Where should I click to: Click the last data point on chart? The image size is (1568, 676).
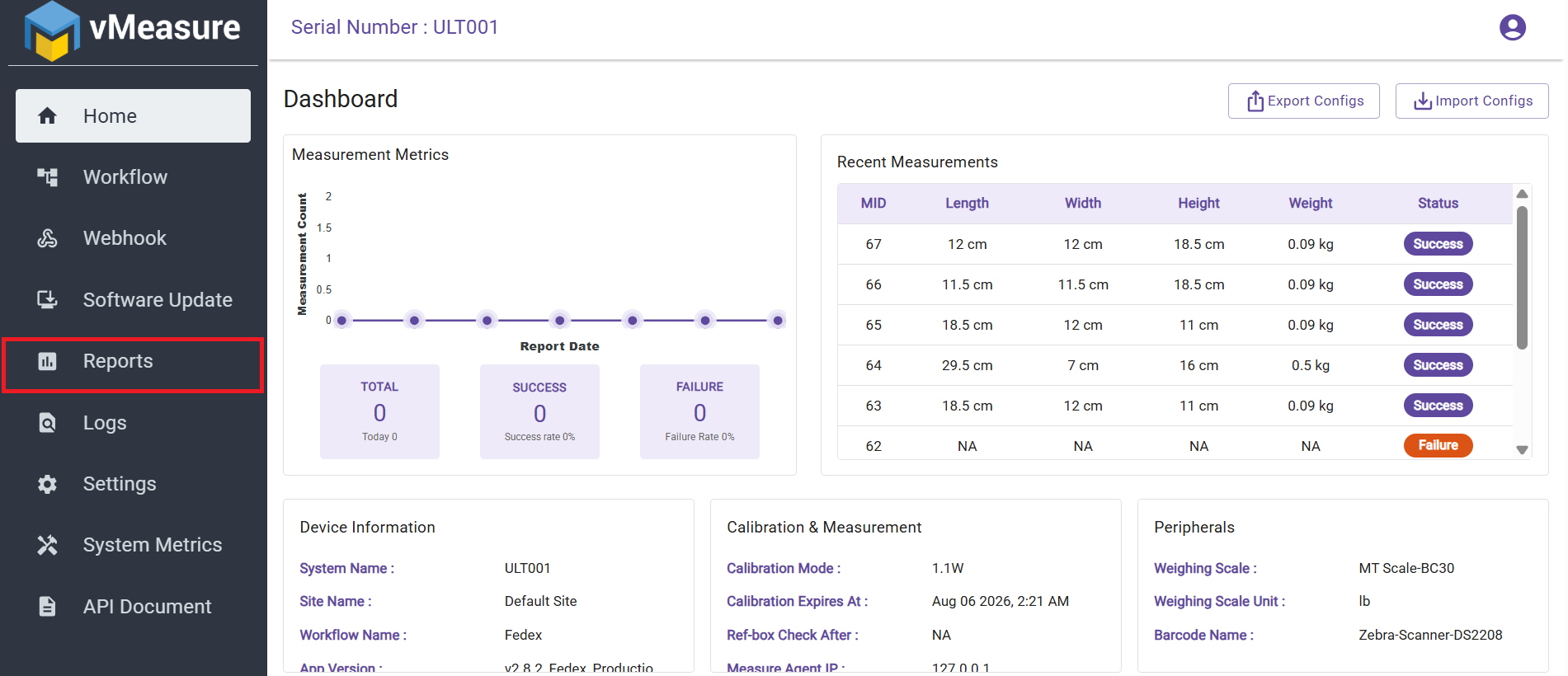(778, 320)
